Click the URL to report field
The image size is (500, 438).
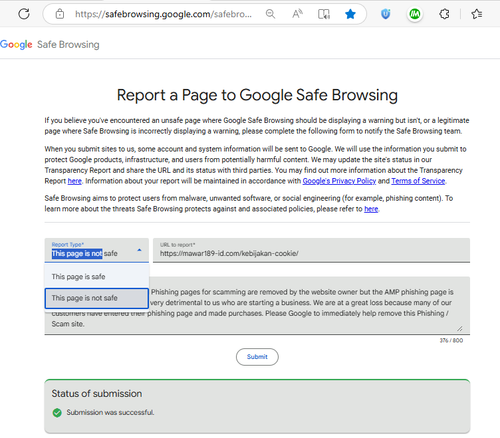tap(311, 250)
